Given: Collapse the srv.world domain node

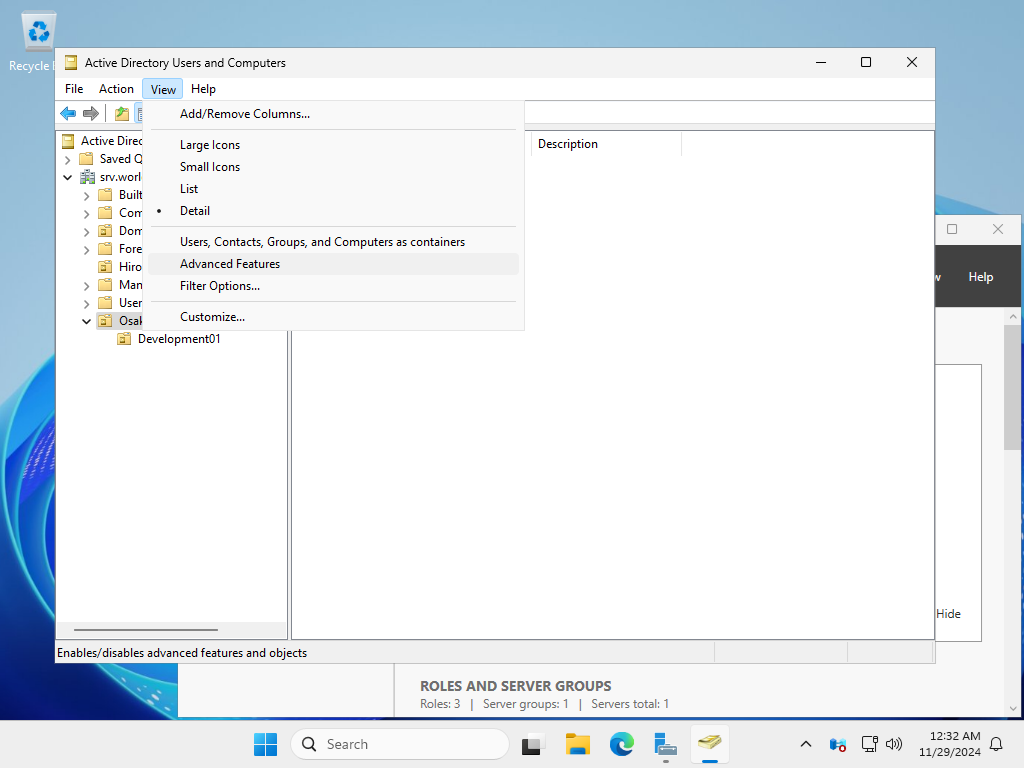Looking at the screenshot, I should click(x=67, y=177).
